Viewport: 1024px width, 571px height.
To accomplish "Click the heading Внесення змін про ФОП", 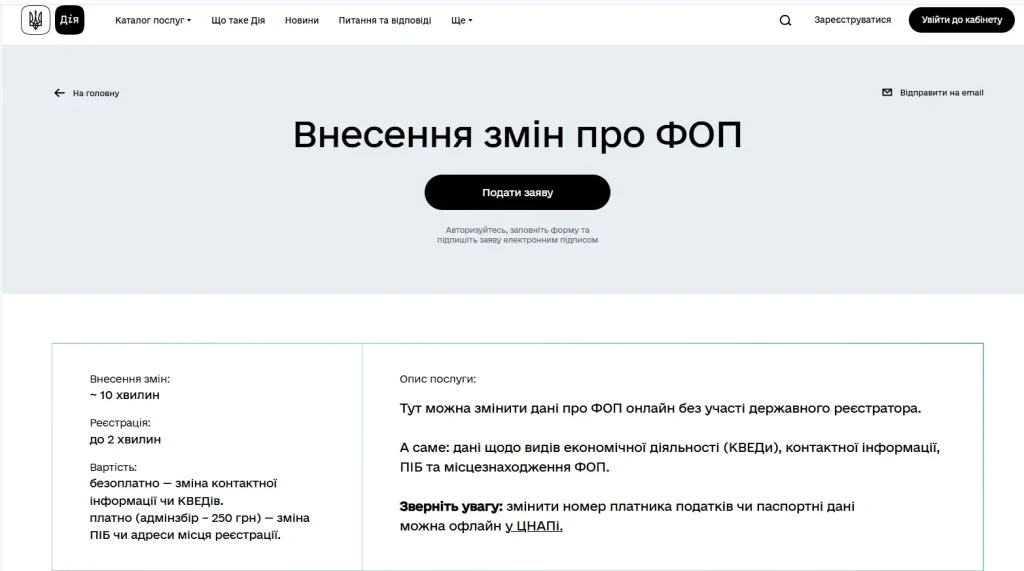I will pyautogui.click(x=517, y=135).
